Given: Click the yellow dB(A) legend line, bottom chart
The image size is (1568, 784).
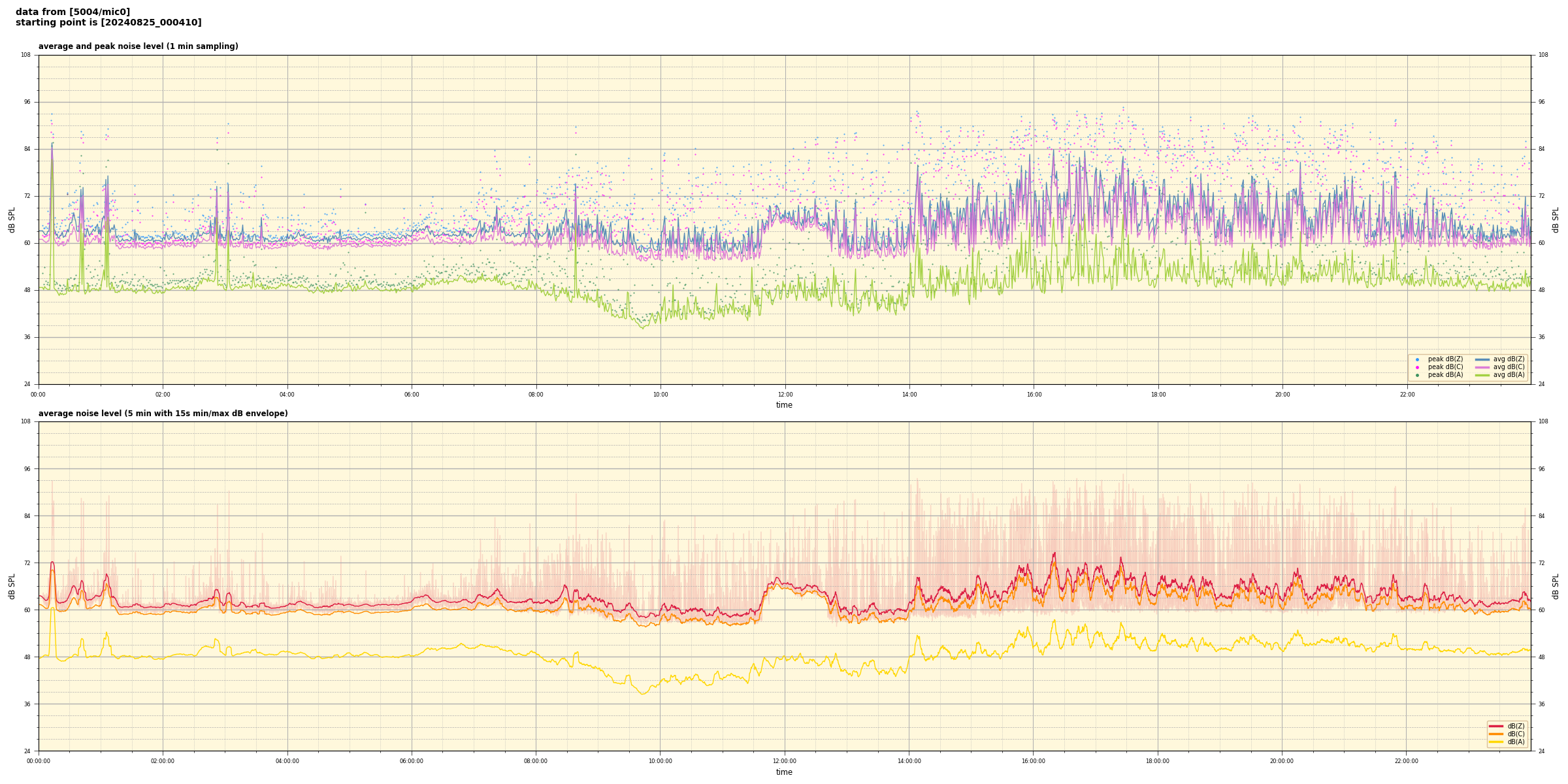Looking at the screenshot, I should point(1495,742).
